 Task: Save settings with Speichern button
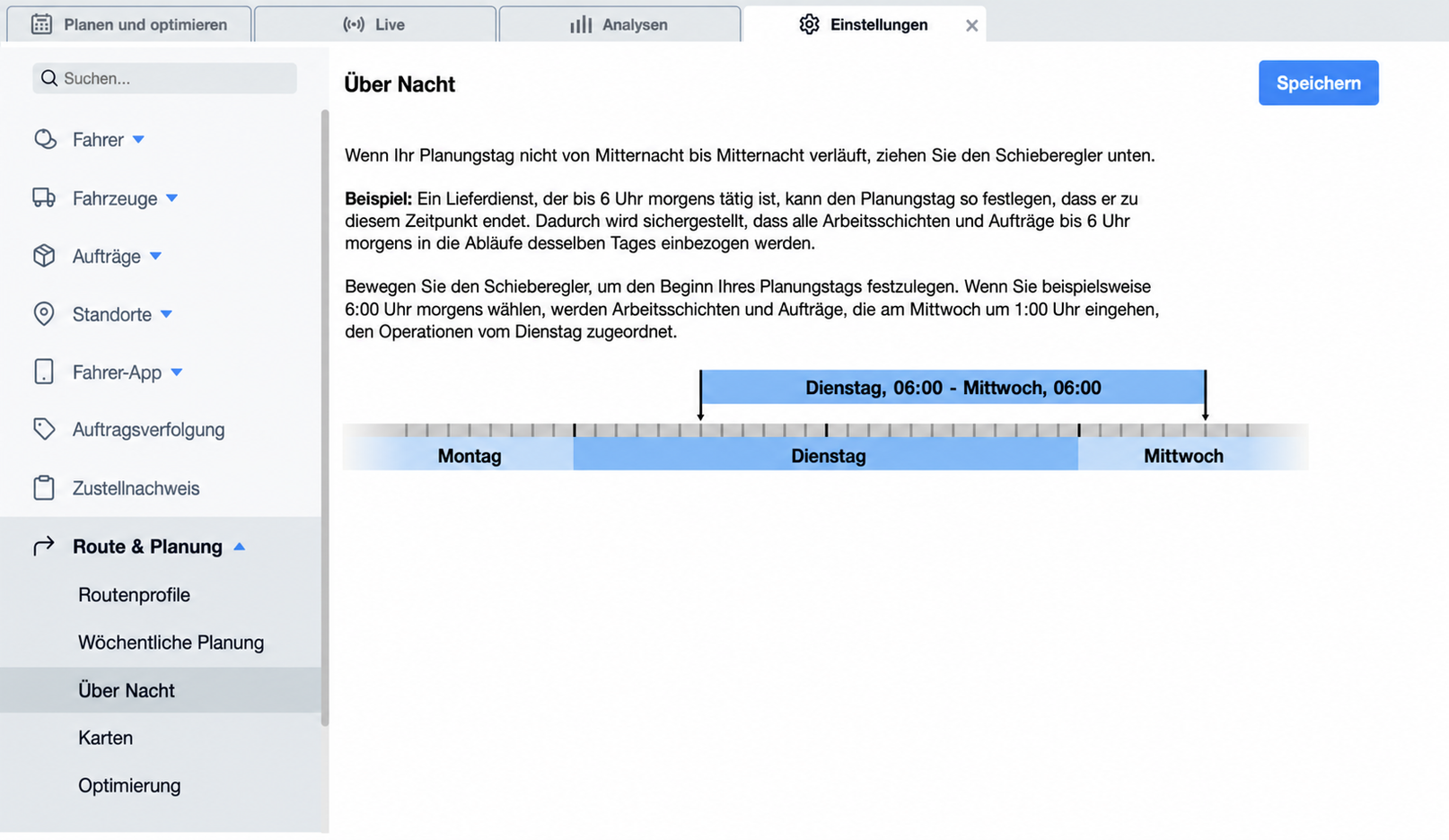pyautogui.click(x=1318, y=83)
